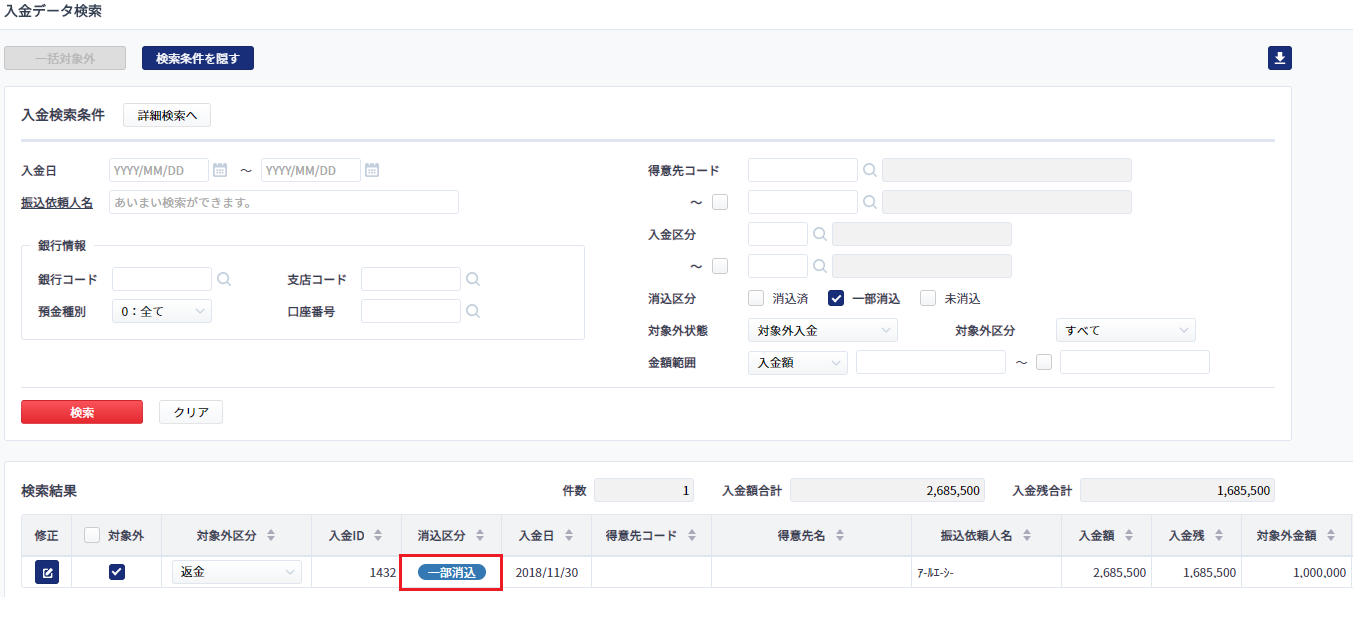
Task: Check the 消込済 checkbox
Action: click(x=757, y=298)
